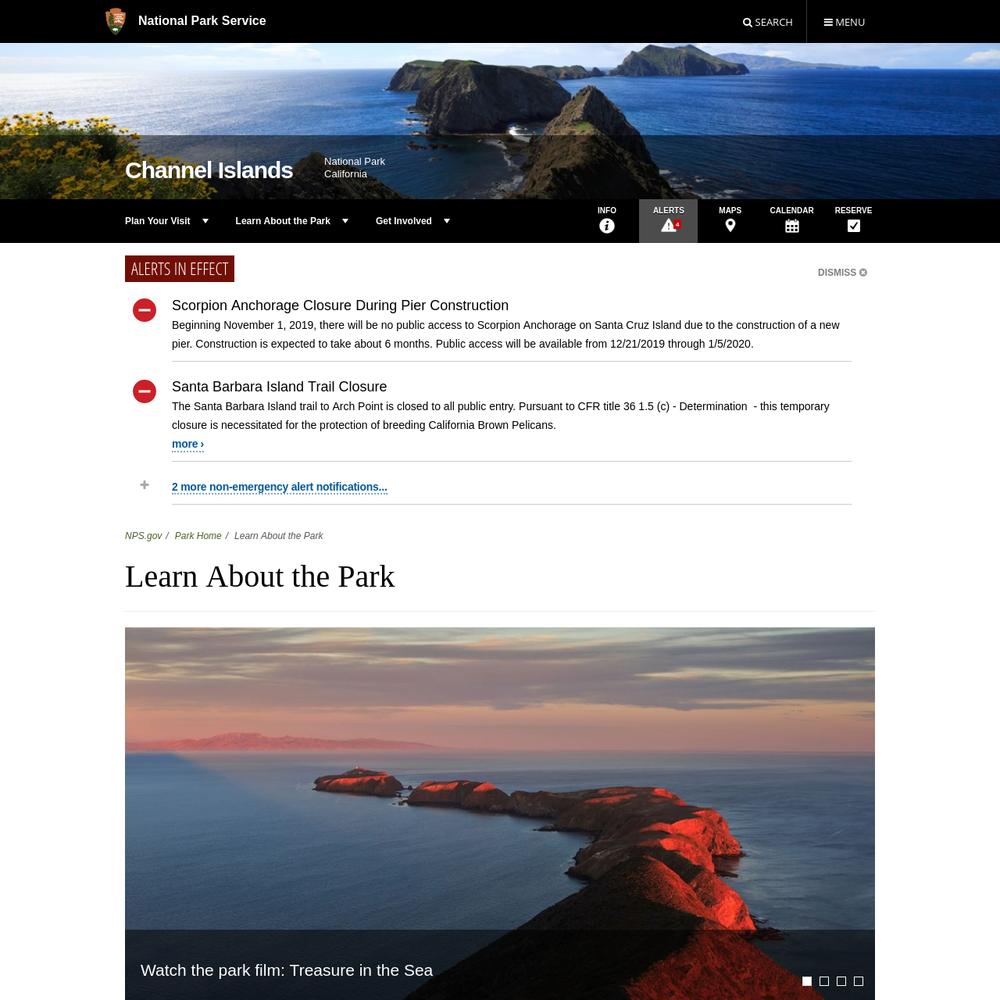Open the Alerts warning triangle icon
Viewport: 1000px width, 1000px height.
click(669, 225)
